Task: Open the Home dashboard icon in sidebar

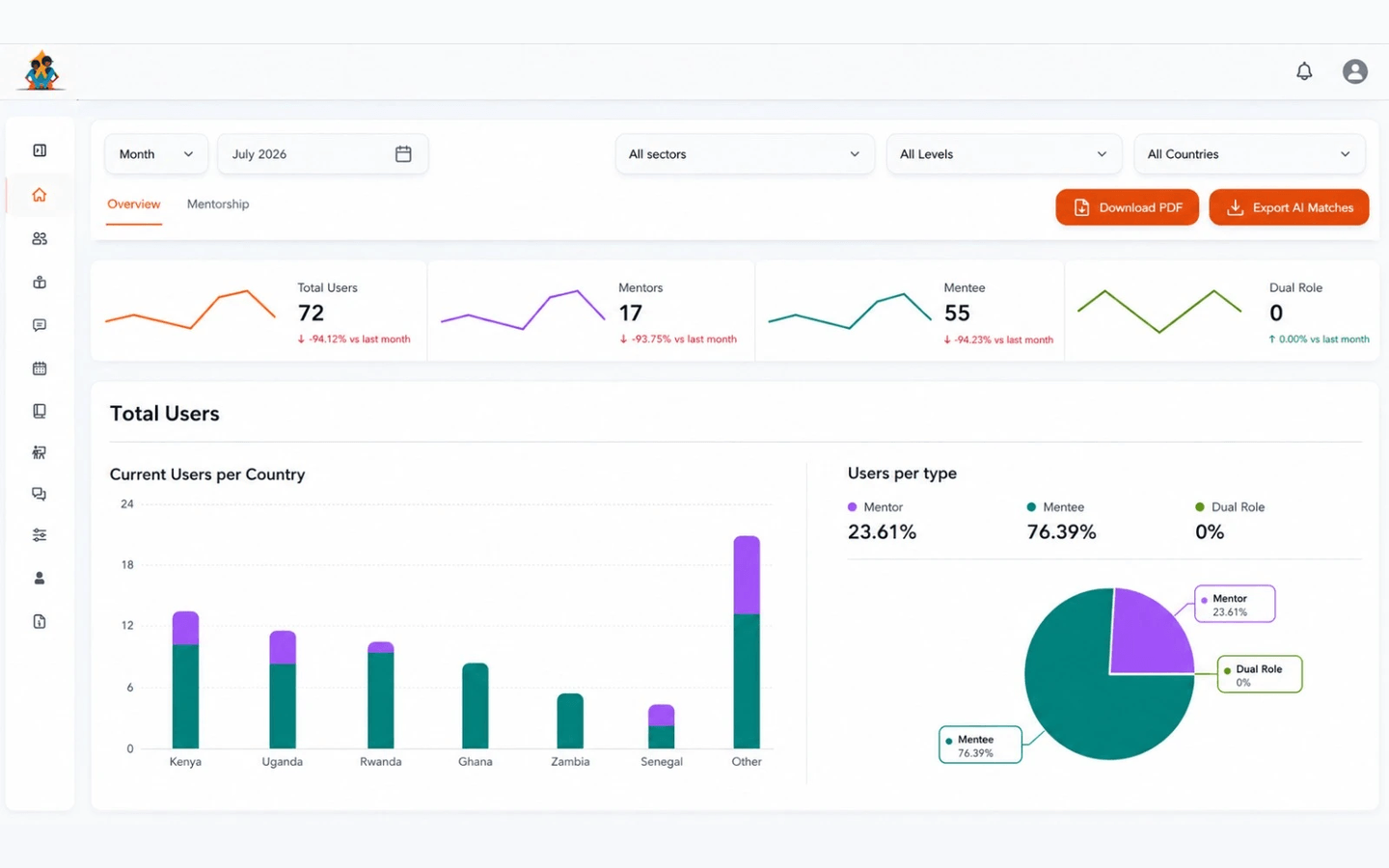Action: click(40, 195)
